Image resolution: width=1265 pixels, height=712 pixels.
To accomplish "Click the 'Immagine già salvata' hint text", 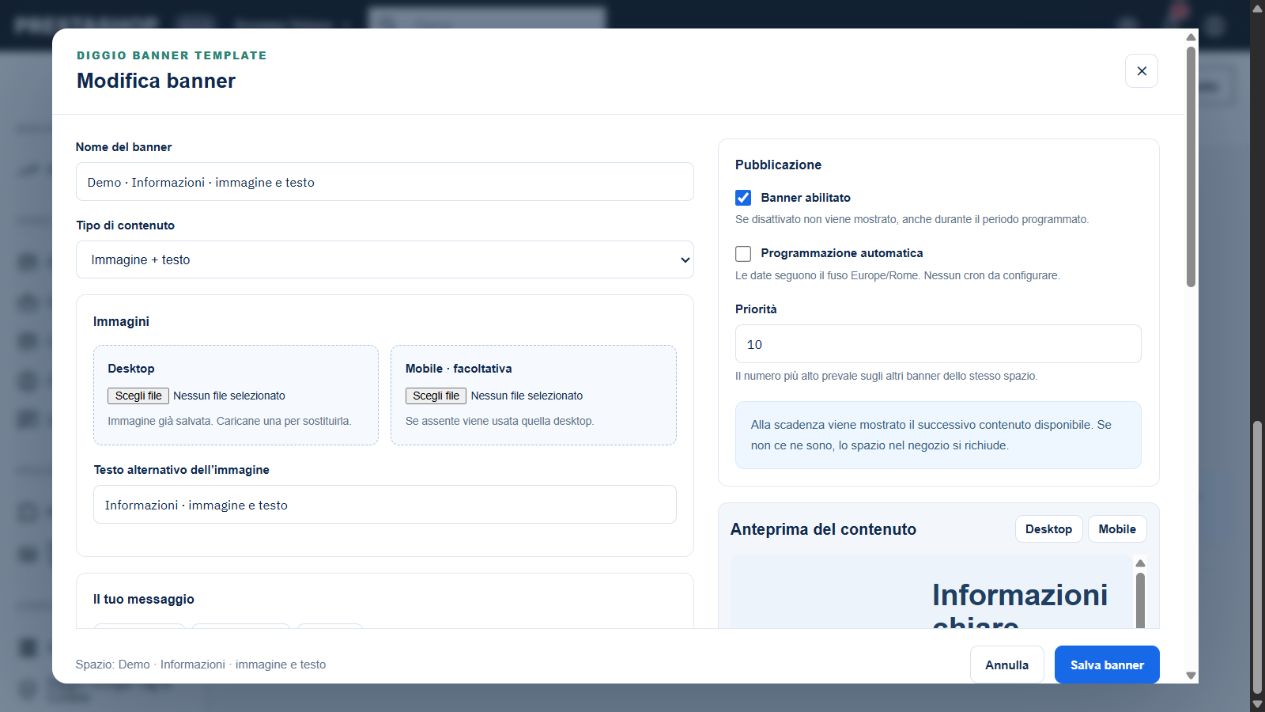I will click(x=229, y=421).
